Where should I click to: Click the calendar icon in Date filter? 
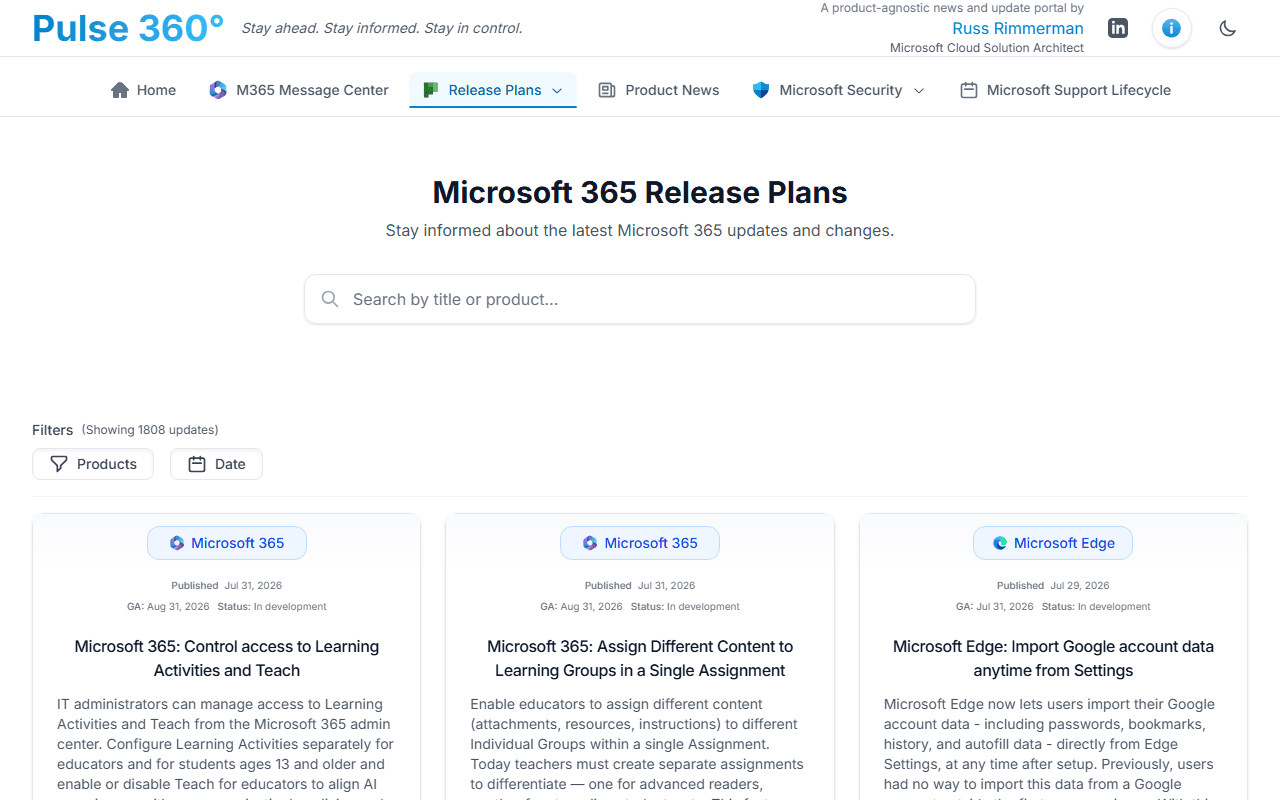click(197, 464)
